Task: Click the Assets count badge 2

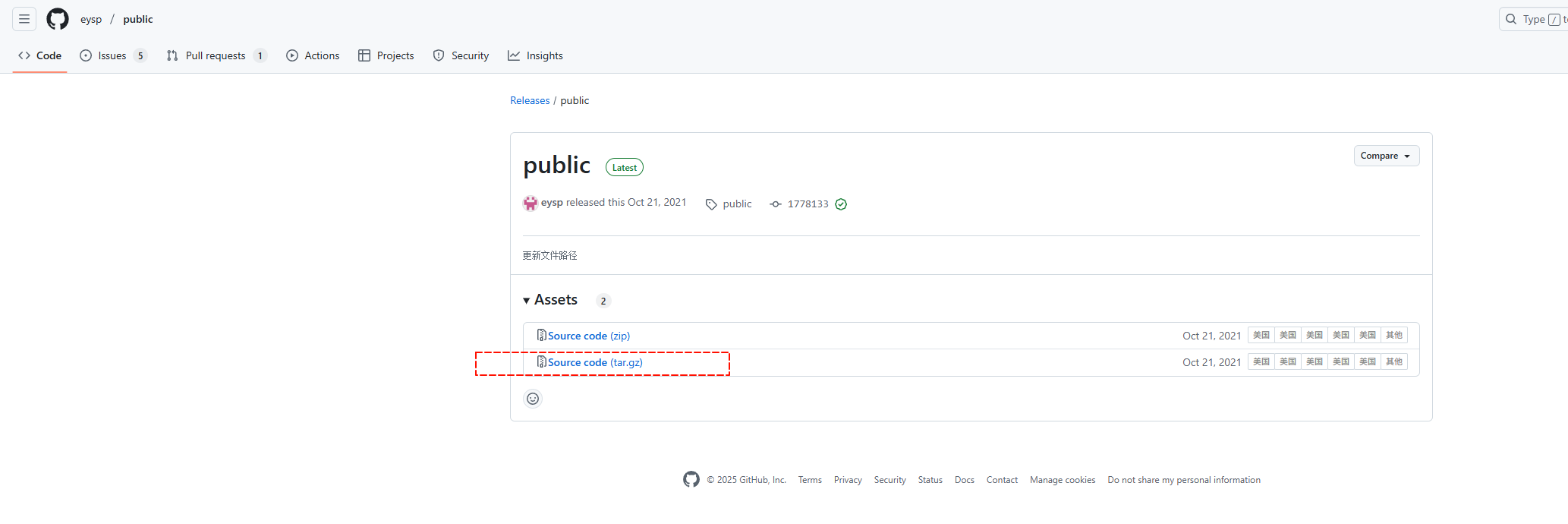Action: tap(603, 301)
